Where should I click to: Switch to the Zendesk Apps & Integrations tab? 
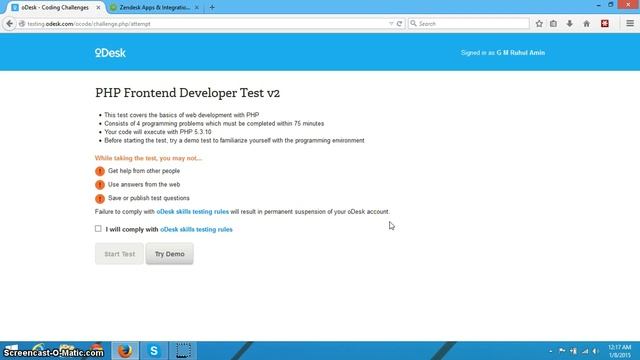click(x=154, y=7)
